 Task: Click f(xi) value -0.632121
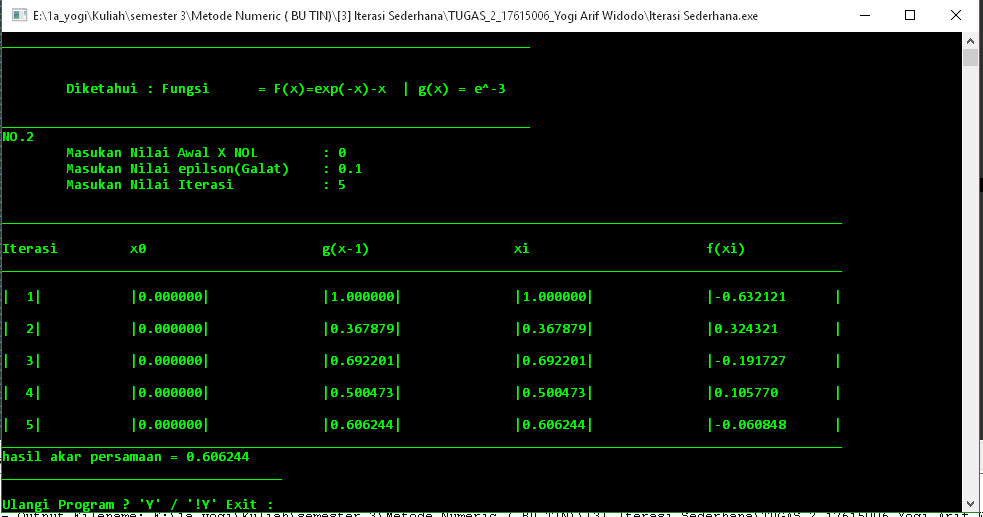point(750,297)
